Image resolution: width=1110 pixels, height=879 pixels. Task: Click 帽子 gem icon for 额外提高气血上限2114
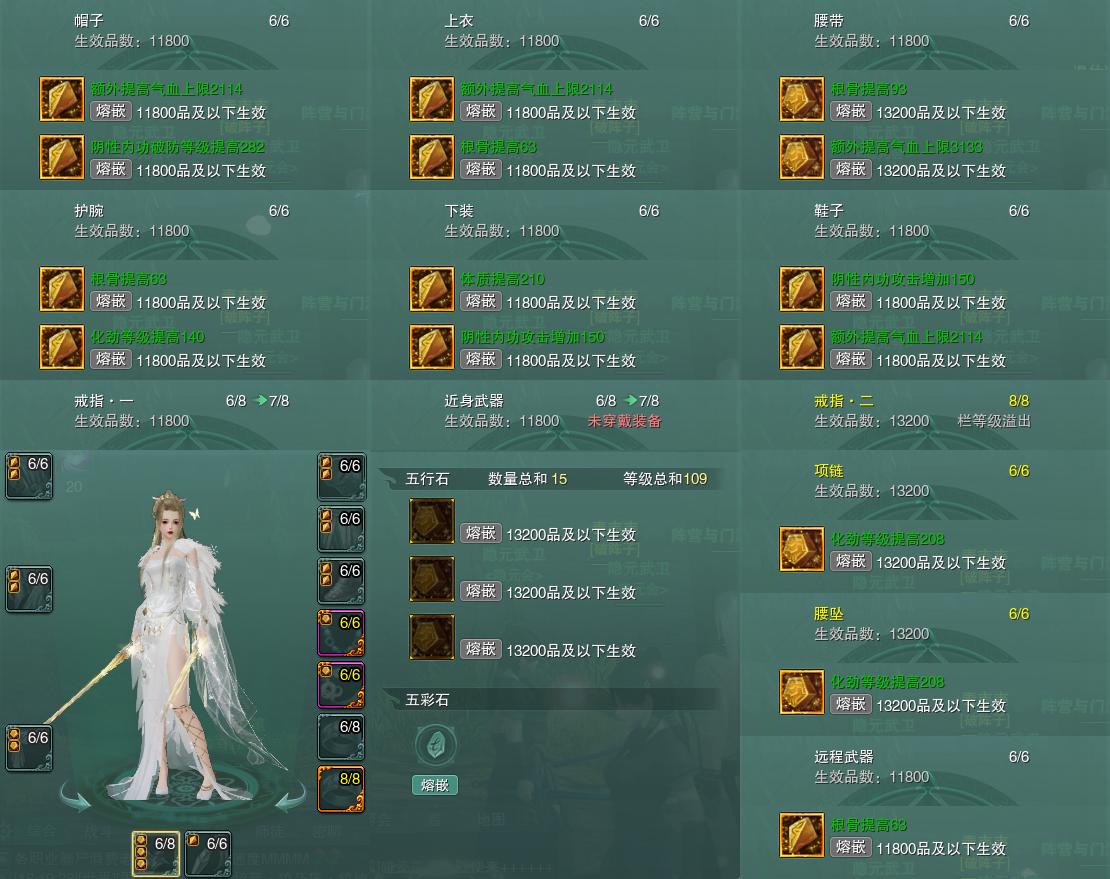pos(62,99)
